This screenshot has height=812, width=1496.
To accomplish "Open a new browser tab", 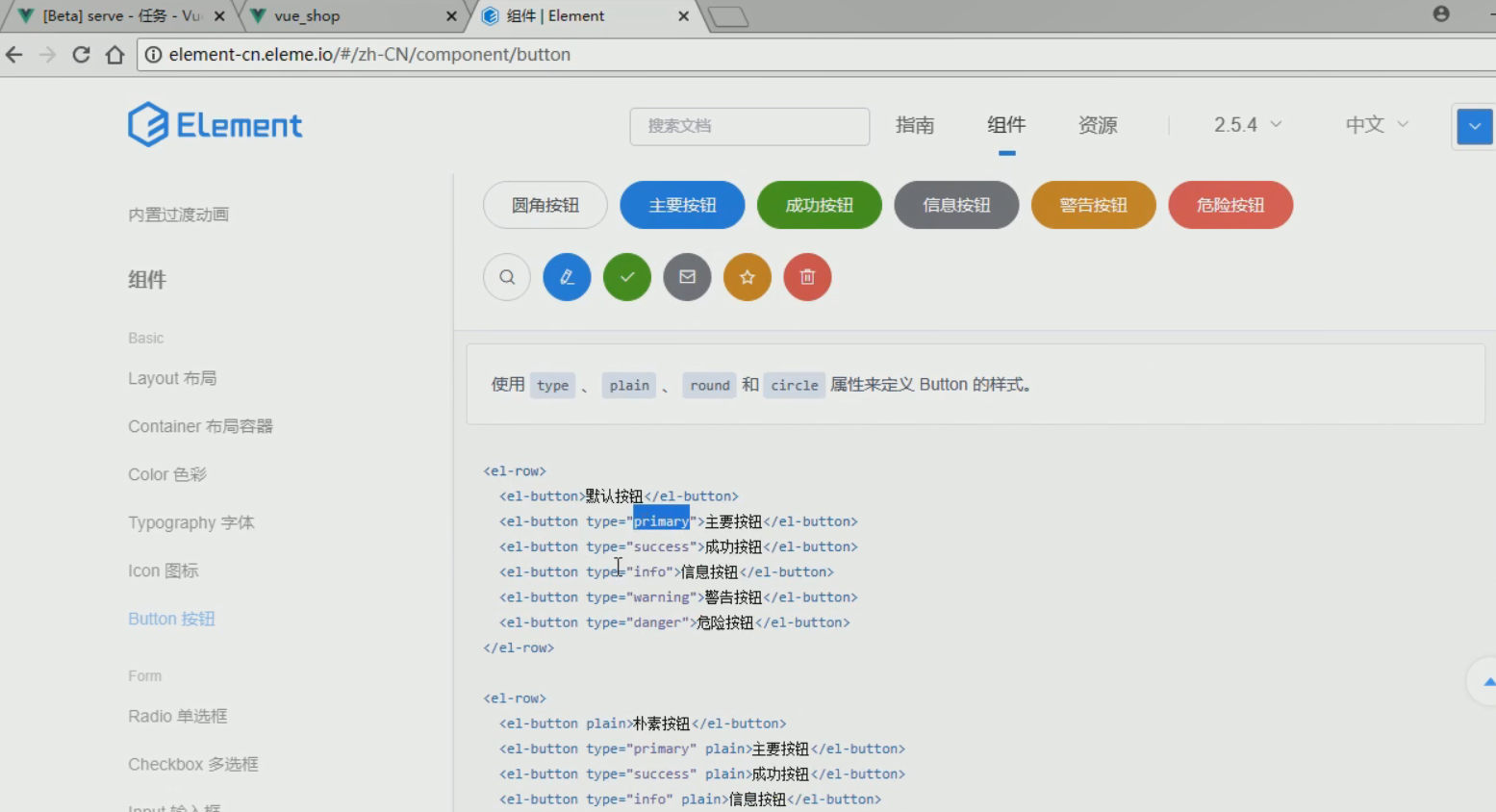I will point(728,16).
